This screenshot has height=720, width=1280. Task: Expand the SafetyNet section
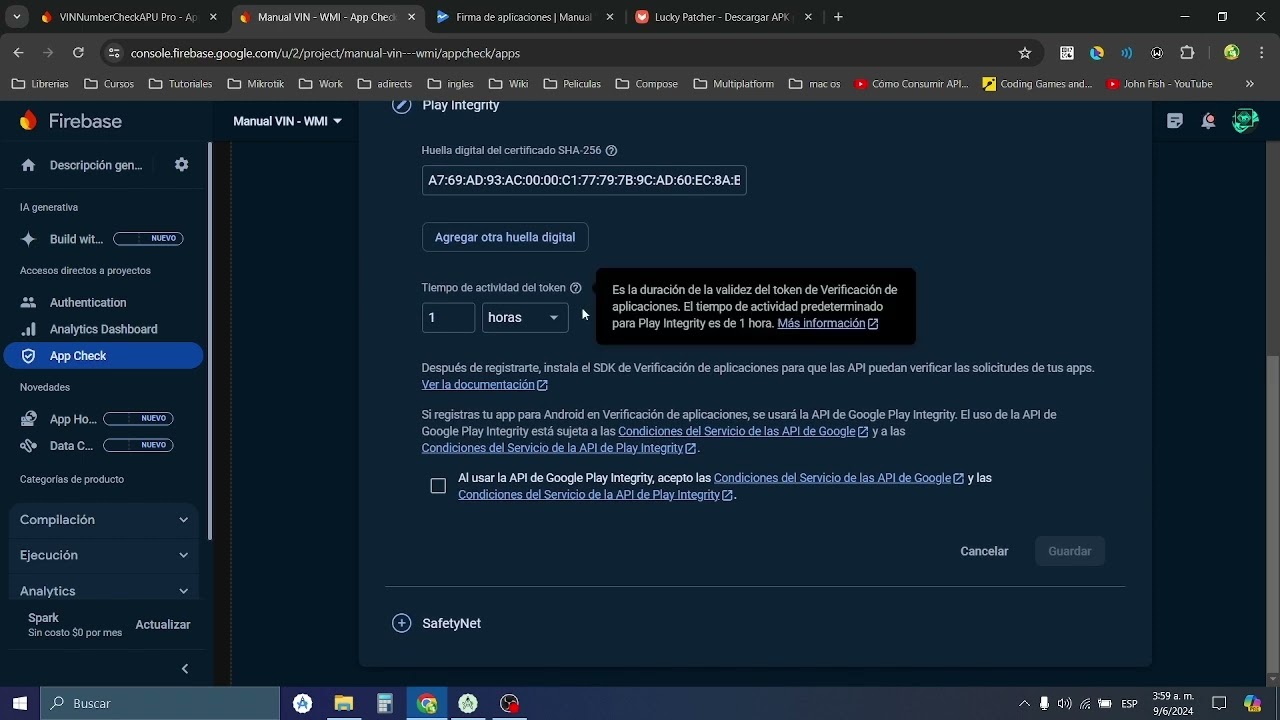click(x=402, y=623)
